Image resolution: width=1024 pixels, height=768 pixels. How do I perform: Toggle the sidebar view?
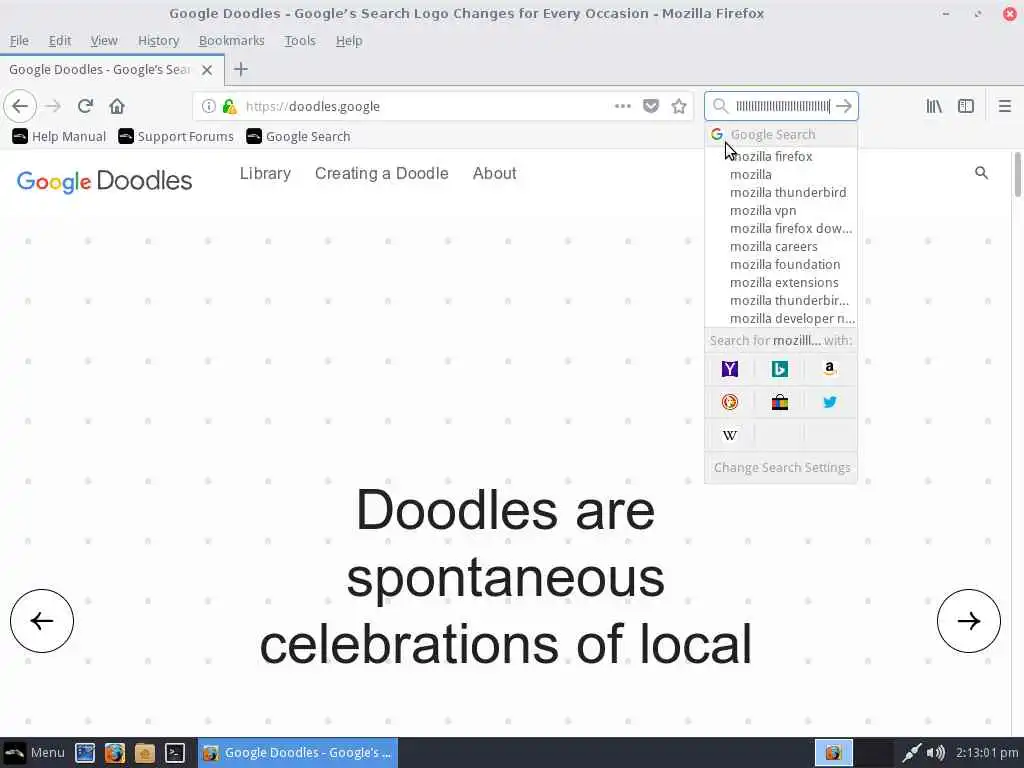(x=966, y=106)
